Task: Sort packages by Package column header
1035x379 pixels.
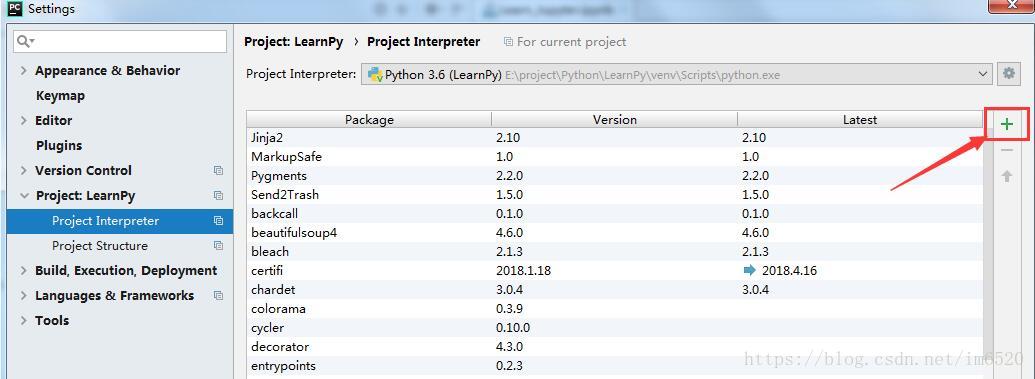Action: [x=369, y=120]
